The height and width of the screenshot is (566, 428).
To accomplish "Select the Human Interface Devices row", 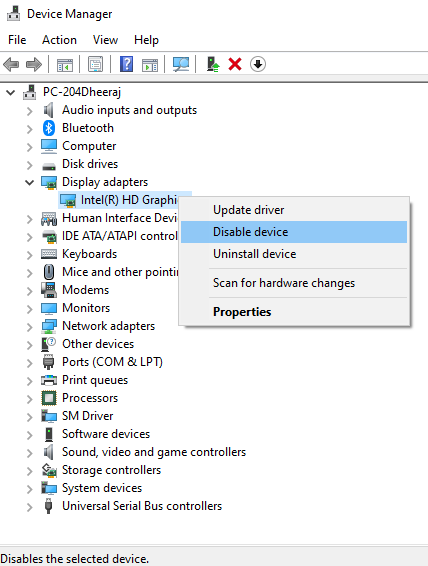I will click(120, 218).
